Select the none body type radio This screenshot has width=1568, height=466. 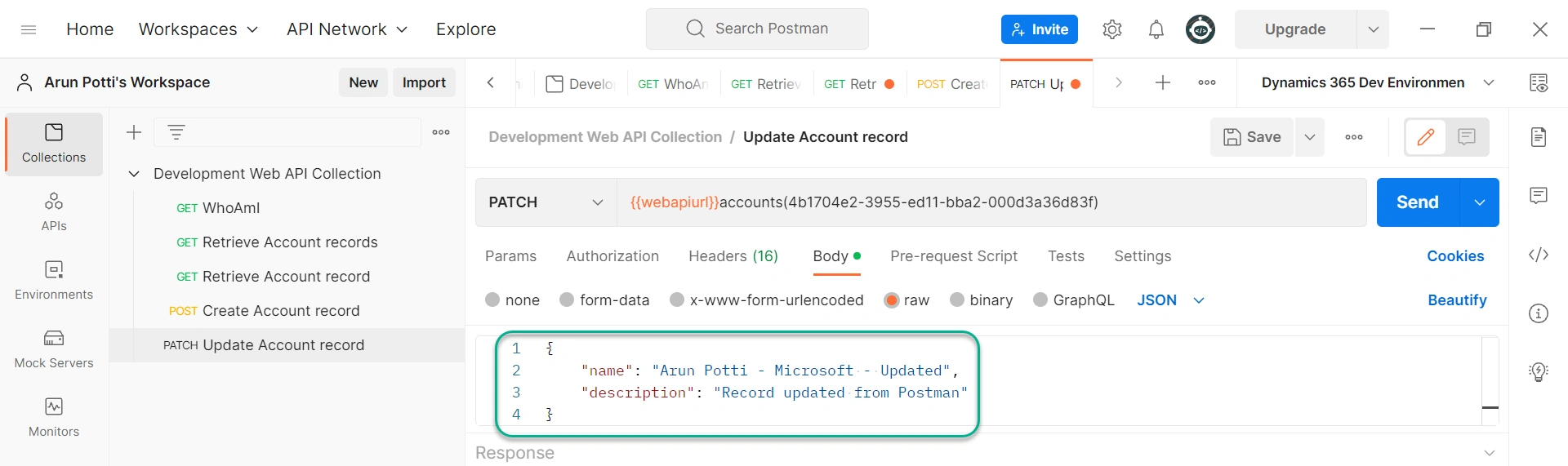492,300
